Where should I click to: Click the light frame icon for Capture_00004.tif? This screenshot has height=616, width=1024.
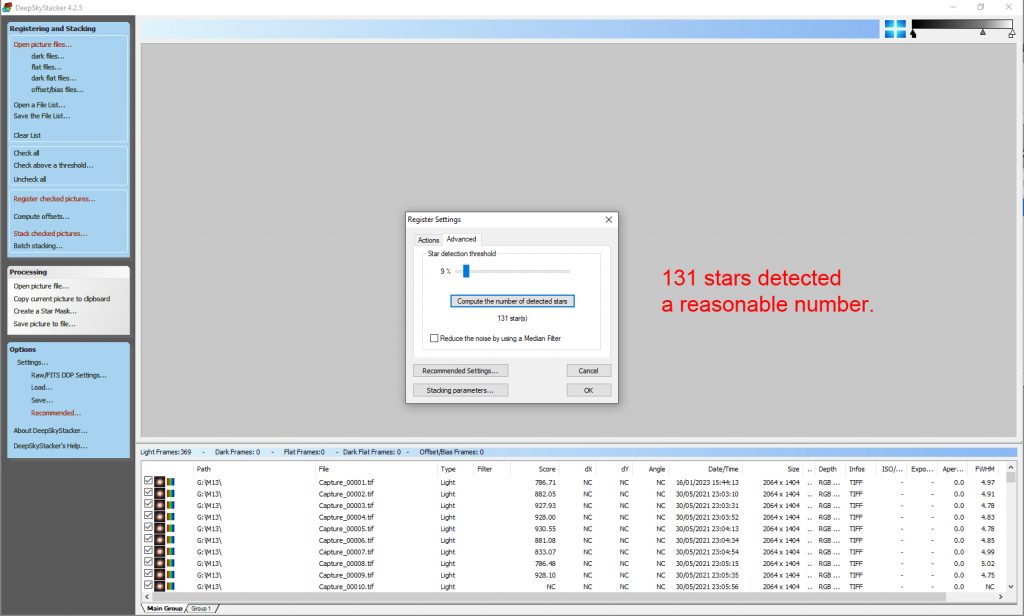click(x=159, y=517)
